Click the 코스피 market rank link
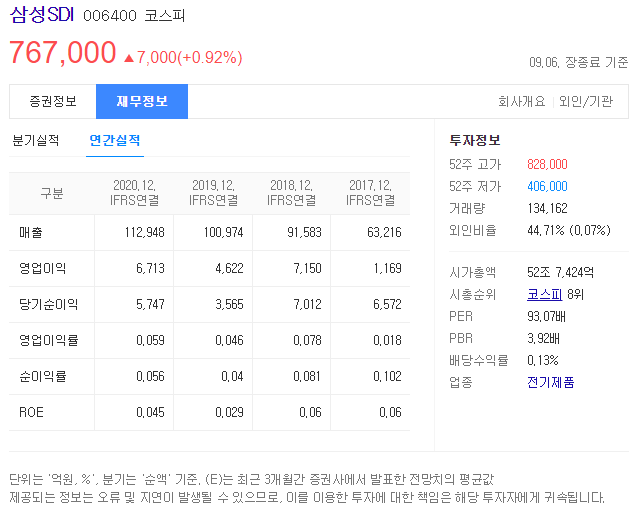The height and width of the screenshot is (513, 634). 545,294
